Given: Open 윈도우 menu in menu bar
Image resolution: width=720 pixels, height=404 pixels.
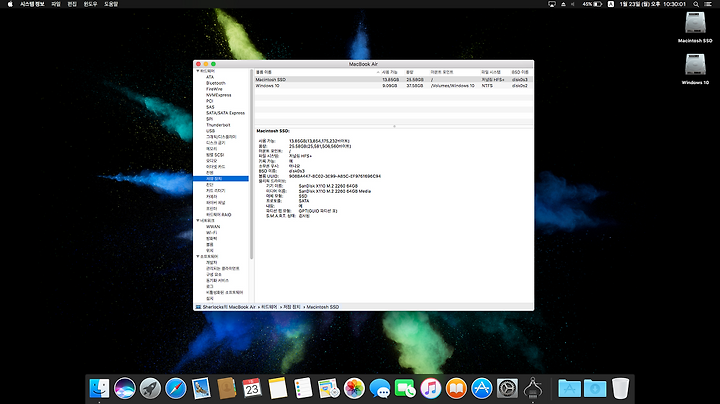Looking at the screenshot, I should tap(90, 4).
